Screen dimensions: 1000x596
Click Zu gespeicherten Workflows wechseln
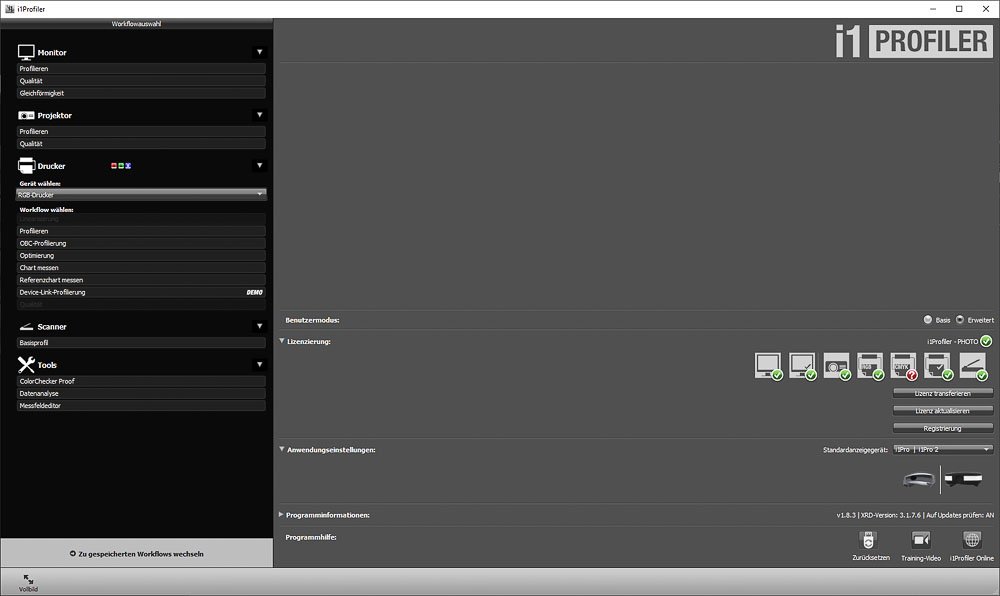[136, 553]
